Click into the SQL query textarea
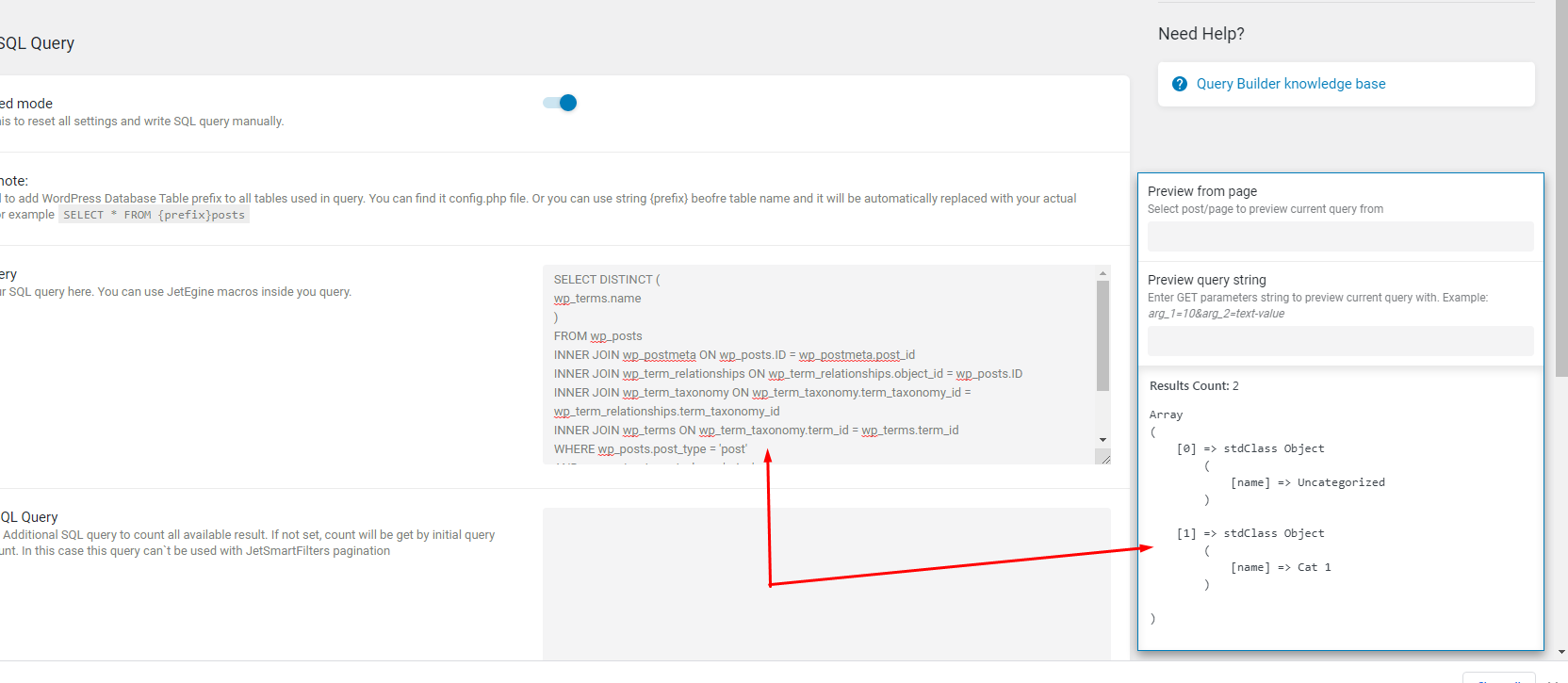Image resolution: width=1568 pixels, height=683 pixels. [x=820, y=365]
